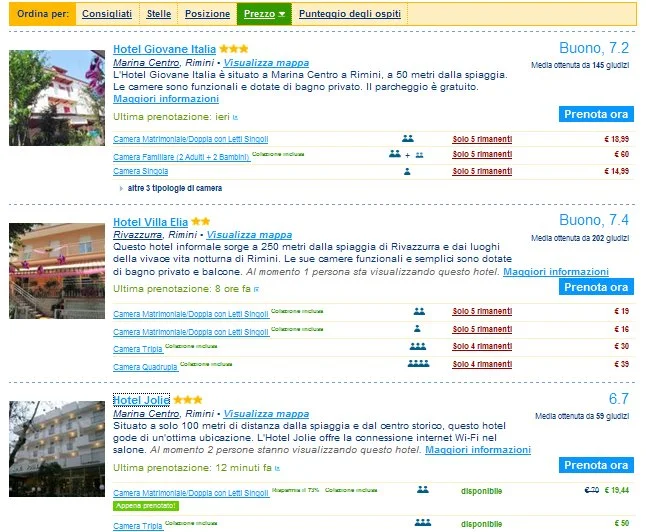Open Maggiori informazioni for Villa Elia
This screenshot has width=646, height=532.
click(556, 272)
